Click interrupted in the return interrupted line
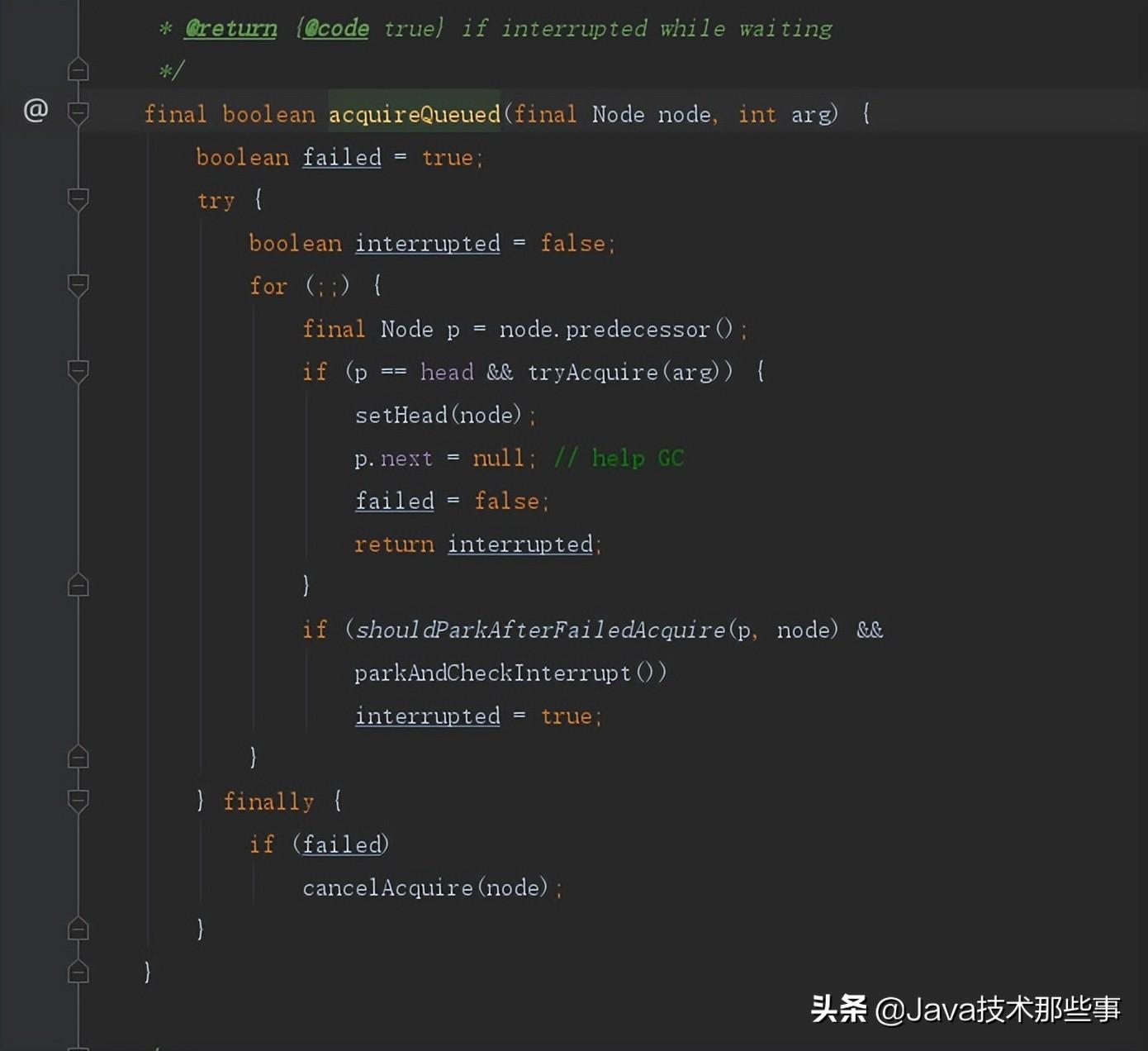This screenshot has height=1051, width=1148. coord(520,544)
